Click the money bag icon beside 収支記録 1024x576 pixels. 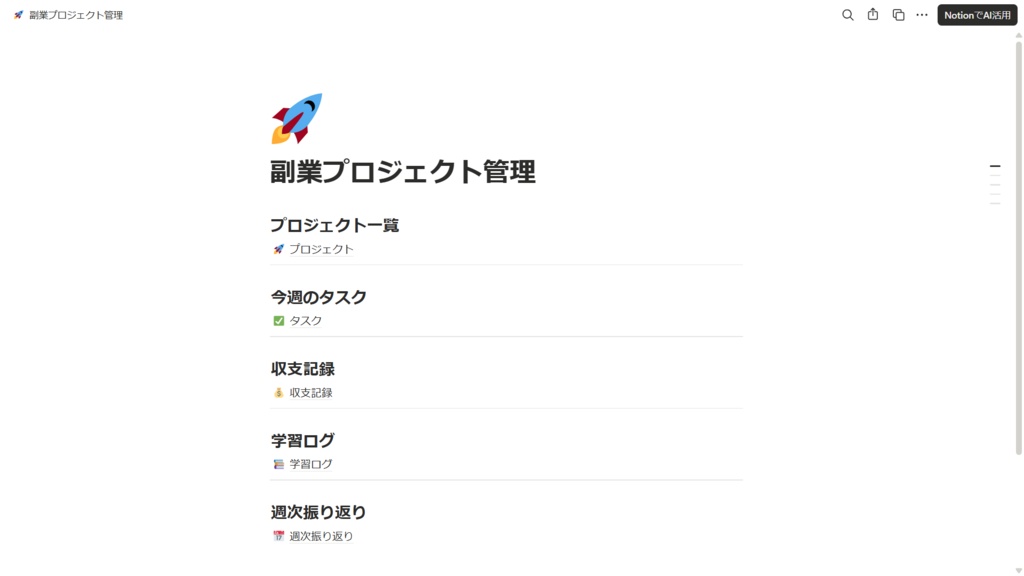(x=277, y=393)
